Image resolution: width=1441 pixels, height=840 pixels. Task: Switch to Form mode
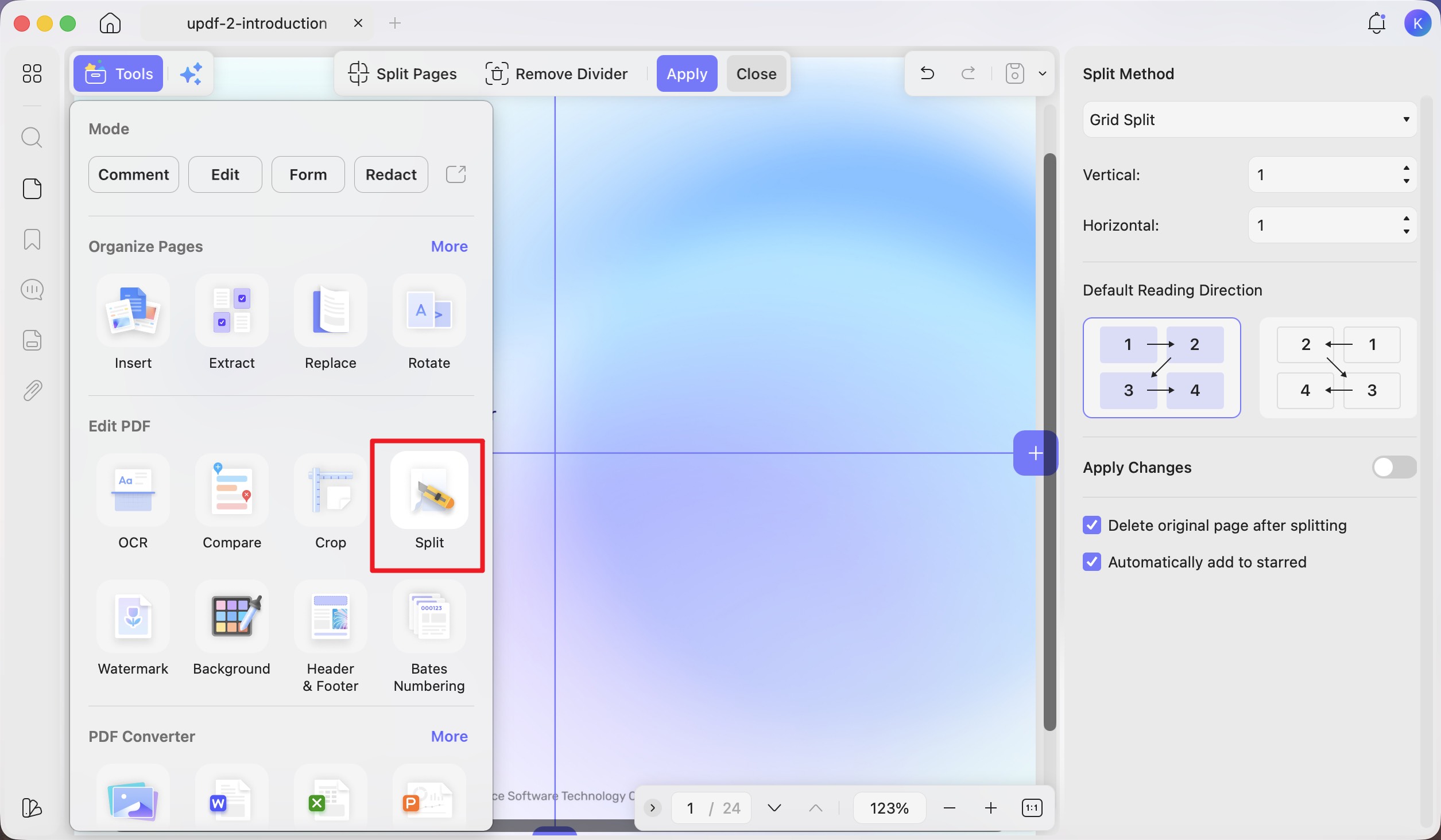308,174
